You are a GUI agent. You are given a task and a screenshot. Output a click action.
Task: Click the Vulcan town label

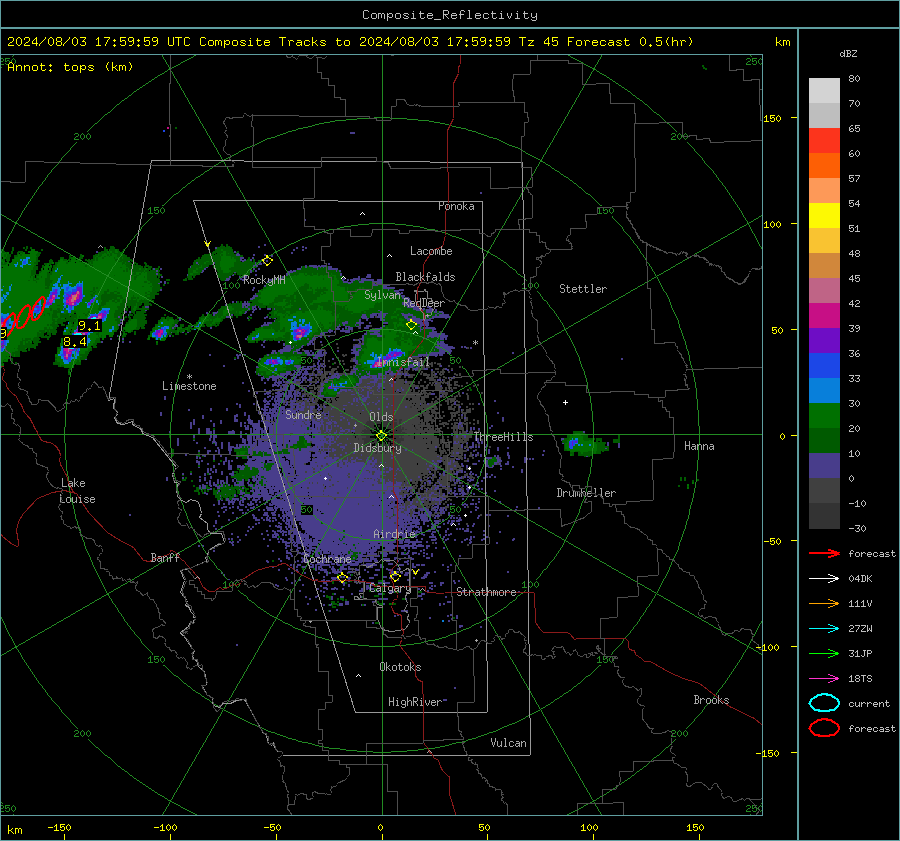tap(508, 743)
